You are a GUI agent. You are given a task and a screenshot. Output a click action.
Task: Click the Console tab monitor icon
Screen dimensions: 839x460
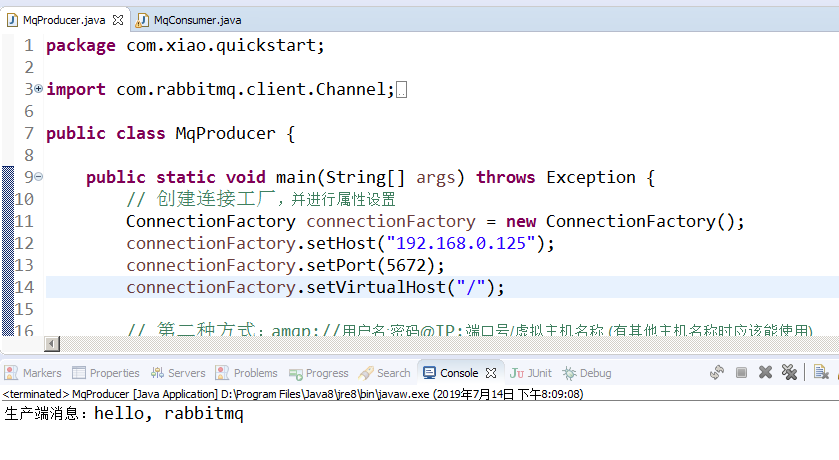coord(429,373)
